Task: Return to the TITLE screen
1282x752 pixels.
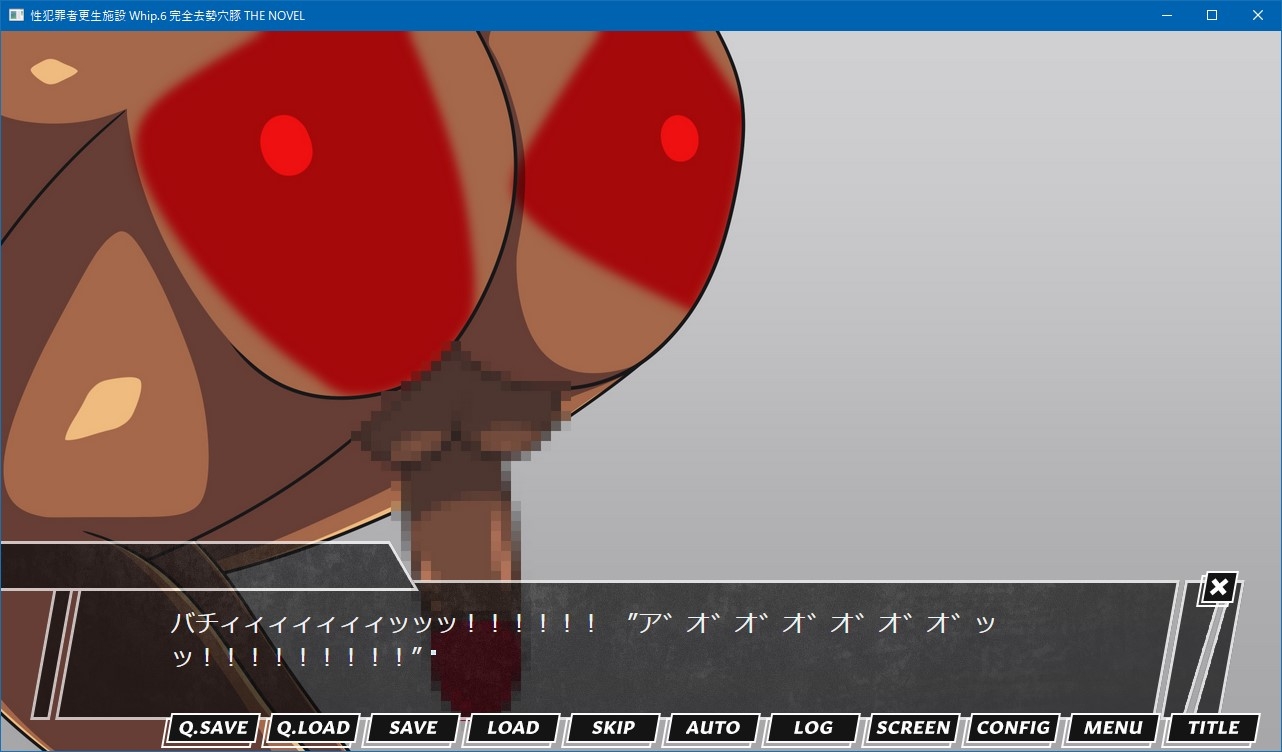Action: point(1213,728)
